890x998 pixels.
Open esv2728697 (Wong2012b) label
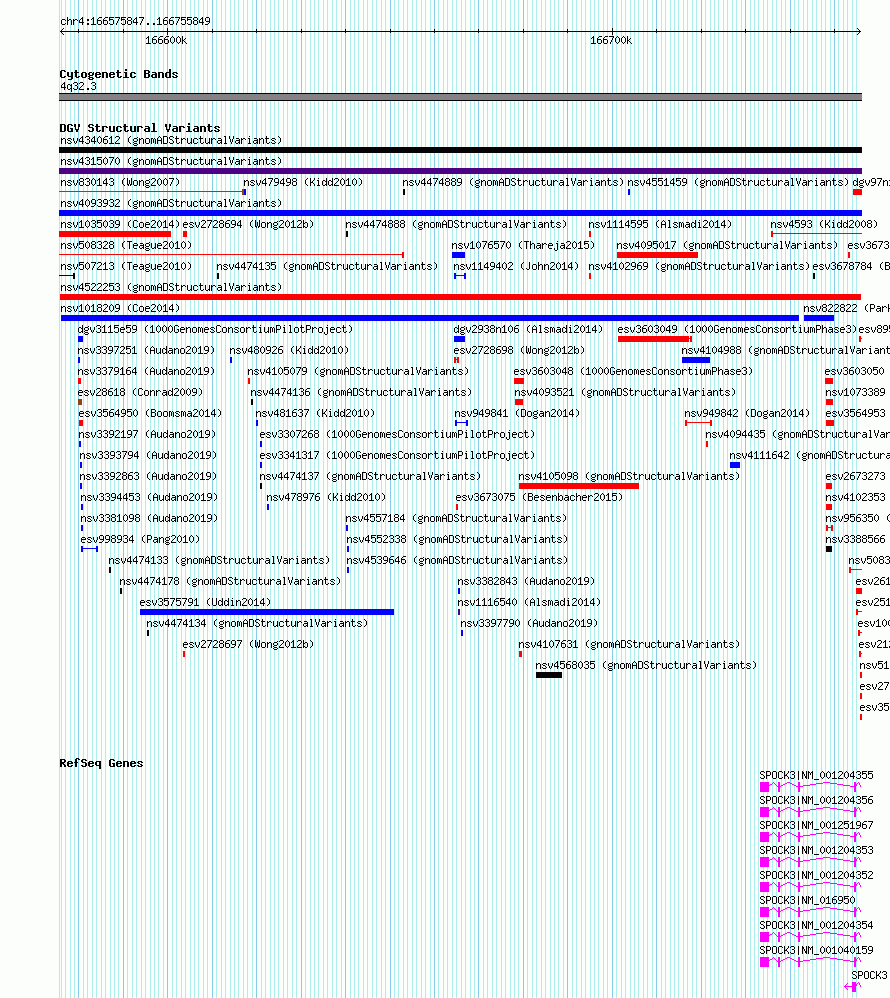248,644
